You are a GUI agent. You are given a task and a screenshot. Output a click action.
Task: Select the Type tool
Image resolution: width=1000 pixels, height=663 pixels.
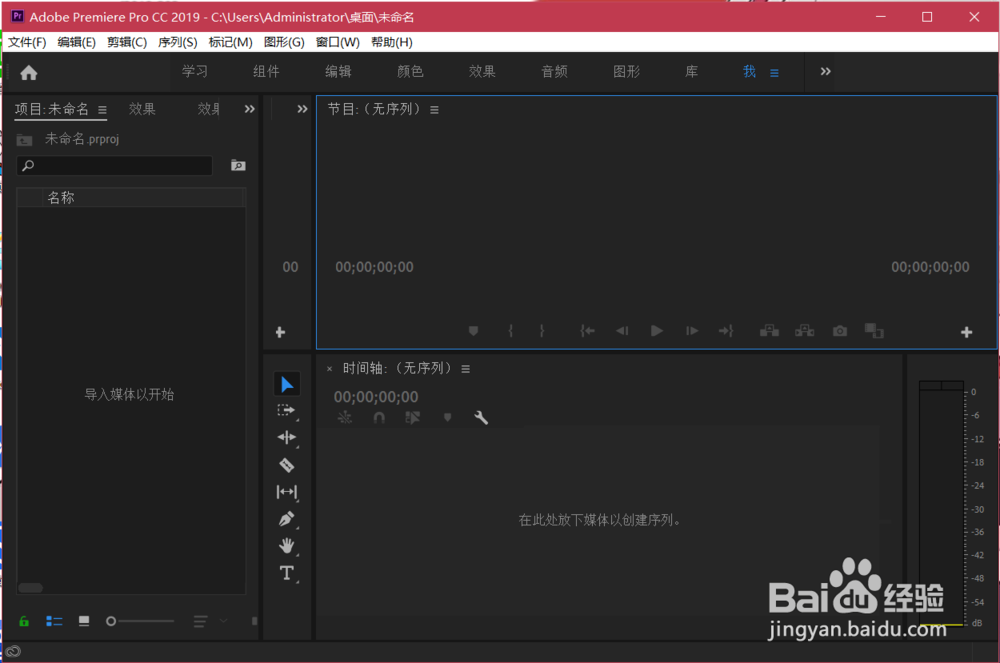coord(286,572)
